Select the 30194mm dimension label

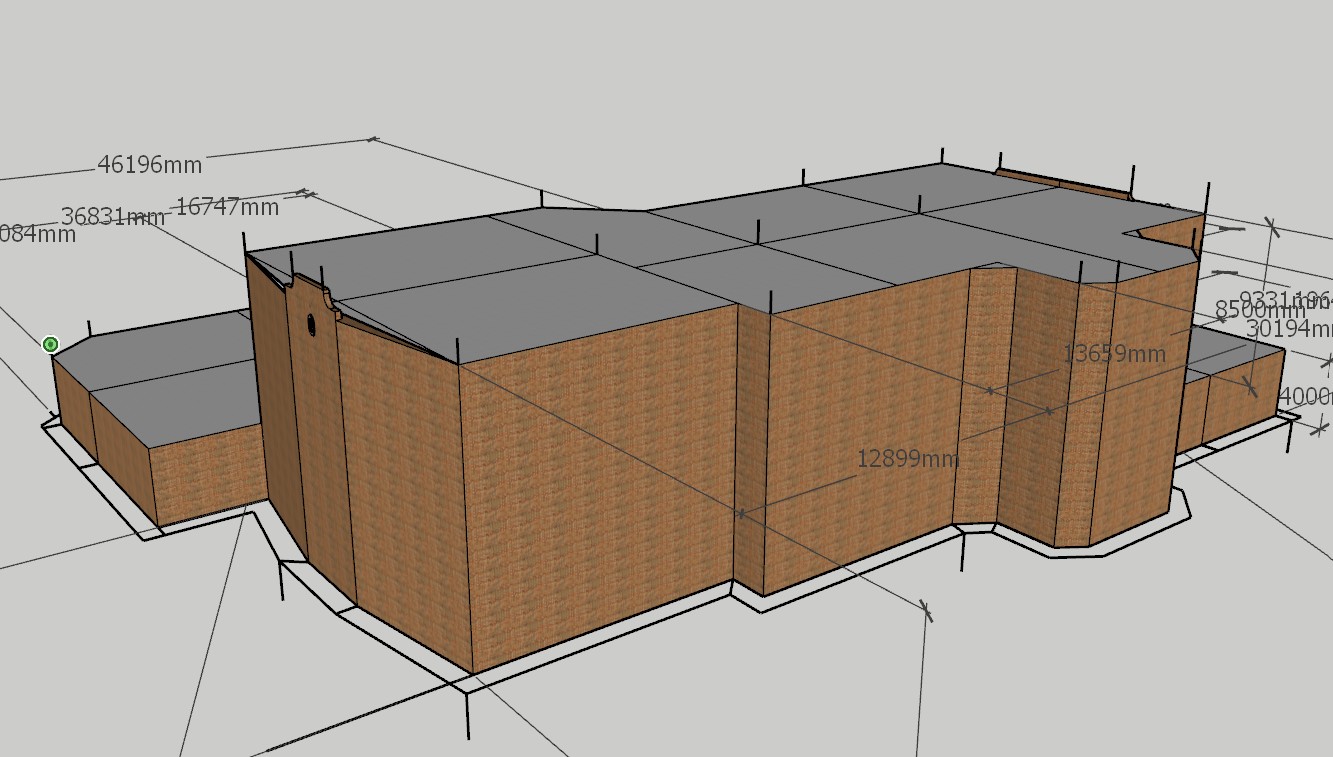1289,327
